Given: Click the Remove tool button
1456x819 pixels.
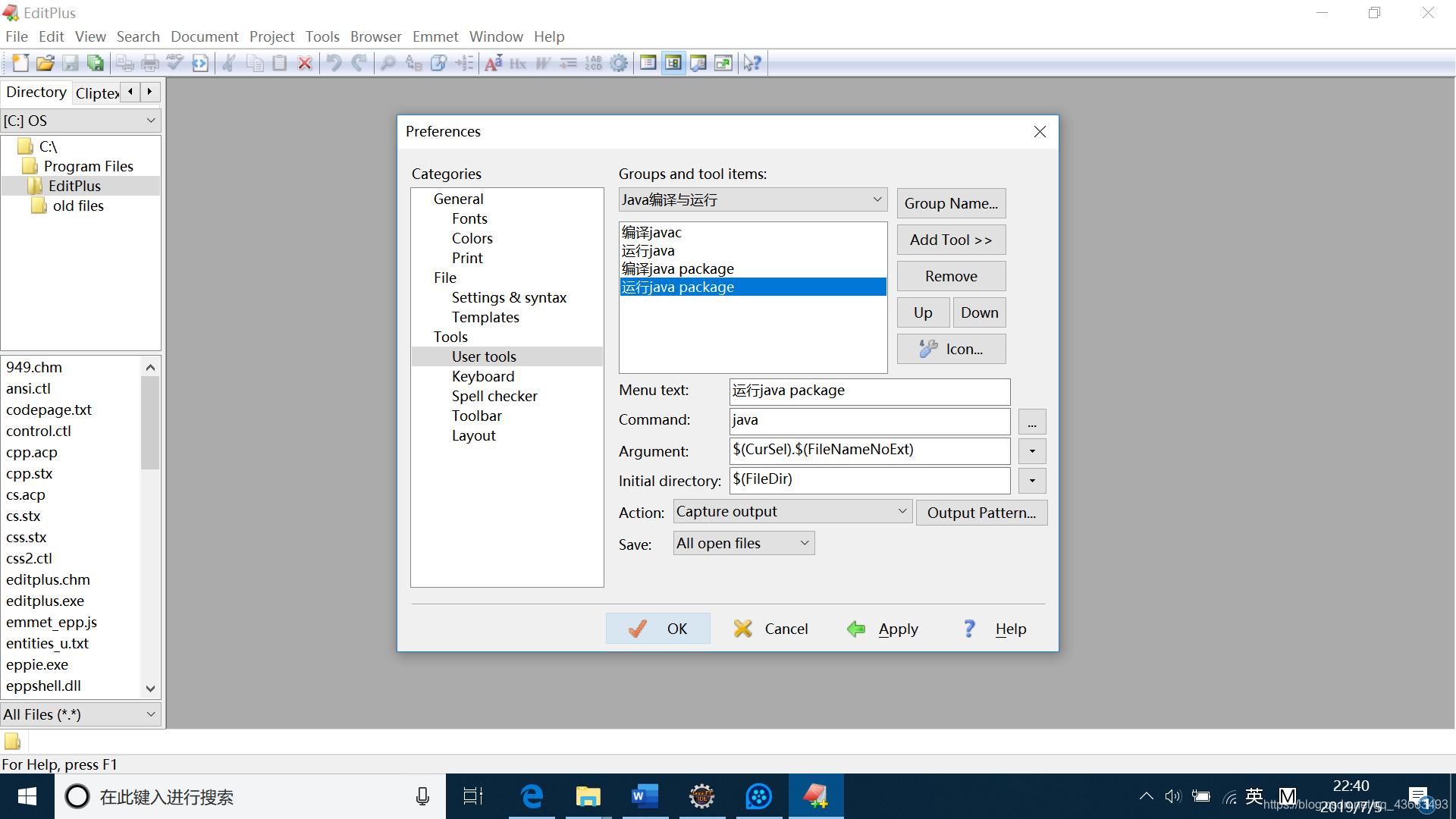Looking at the screenshot, I should pos(951,276).
